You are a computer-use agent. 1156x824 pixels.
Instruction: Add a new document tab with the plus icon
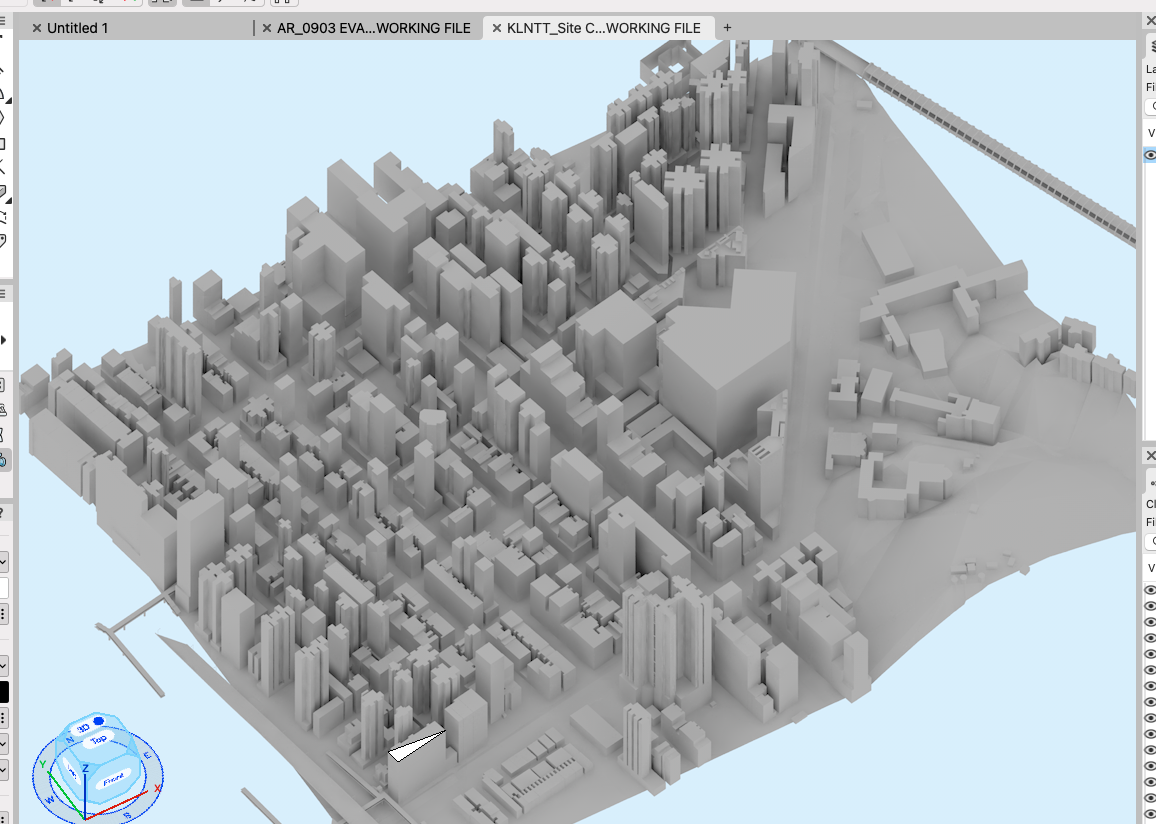coord(727,28)
